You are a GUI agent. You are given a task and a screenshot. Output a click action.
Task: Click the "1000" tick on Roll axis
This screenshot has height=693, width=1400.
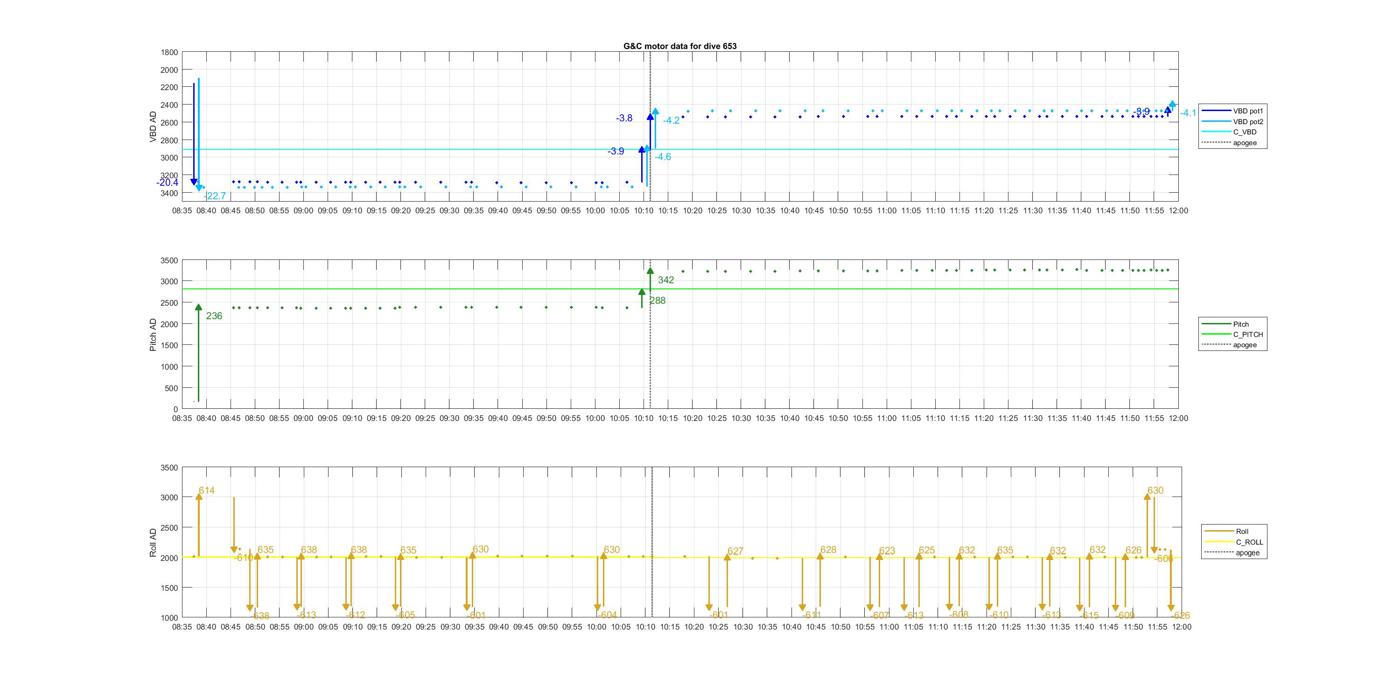(170, 617)
